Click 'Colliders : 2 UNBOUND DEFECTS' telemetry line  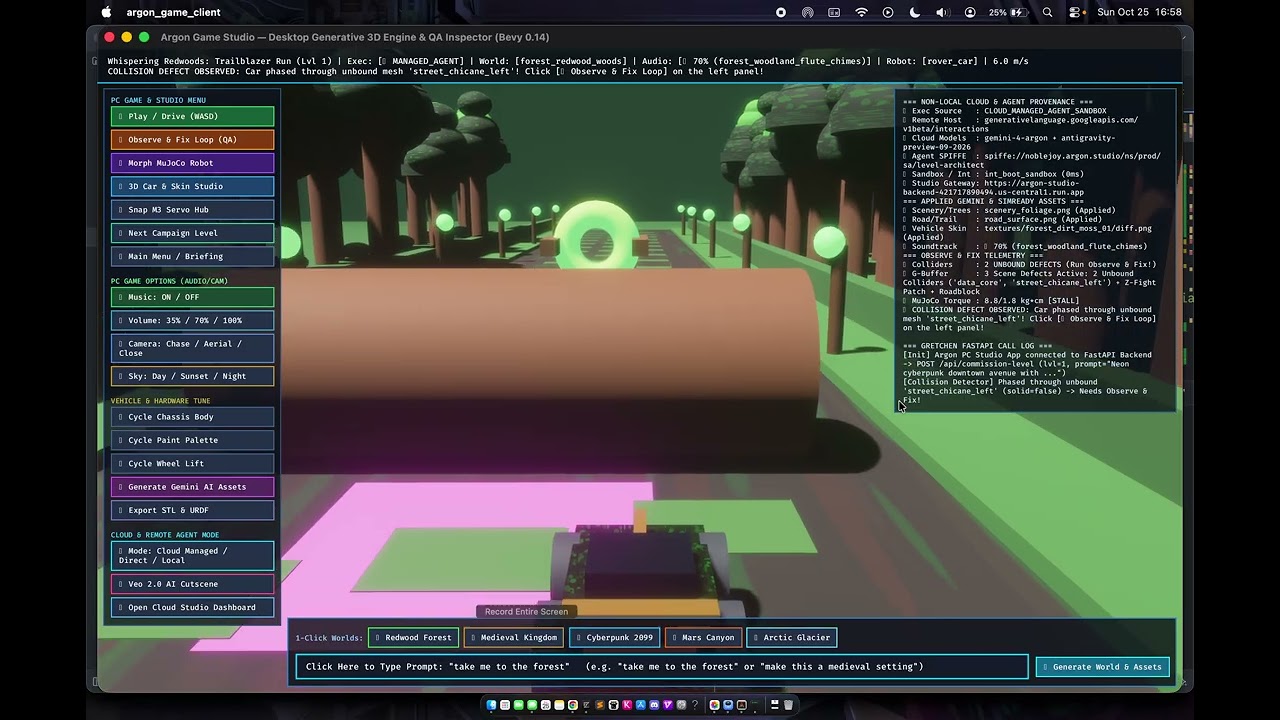coord(1029,264)
